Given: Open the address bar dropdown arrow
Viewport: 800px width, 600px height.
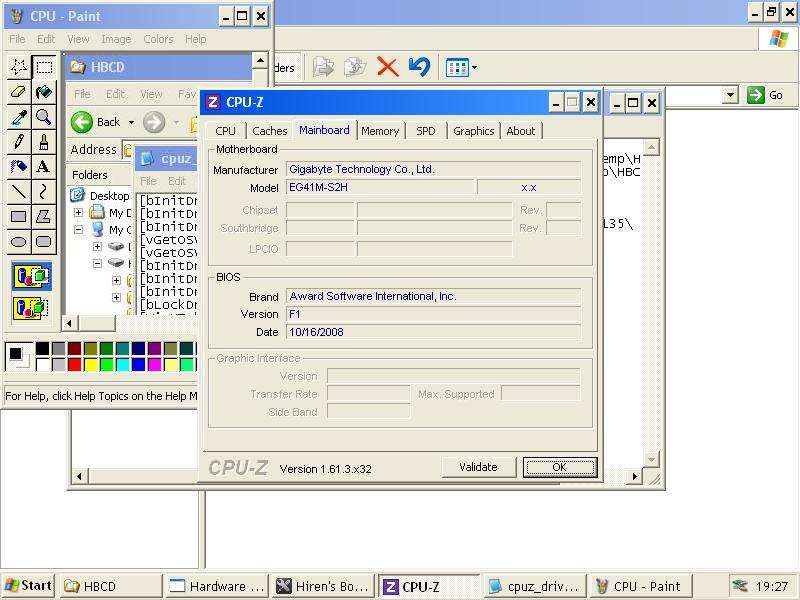Looking at the screenshot, I should [x=730, y=95].
